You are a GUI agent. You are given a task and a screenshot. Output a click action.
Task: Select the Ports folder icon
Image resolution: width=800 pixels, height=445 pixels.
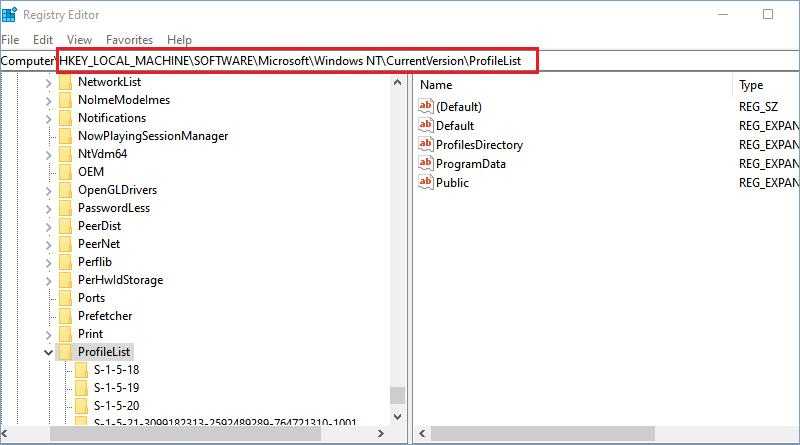click(x=65, y=298)
